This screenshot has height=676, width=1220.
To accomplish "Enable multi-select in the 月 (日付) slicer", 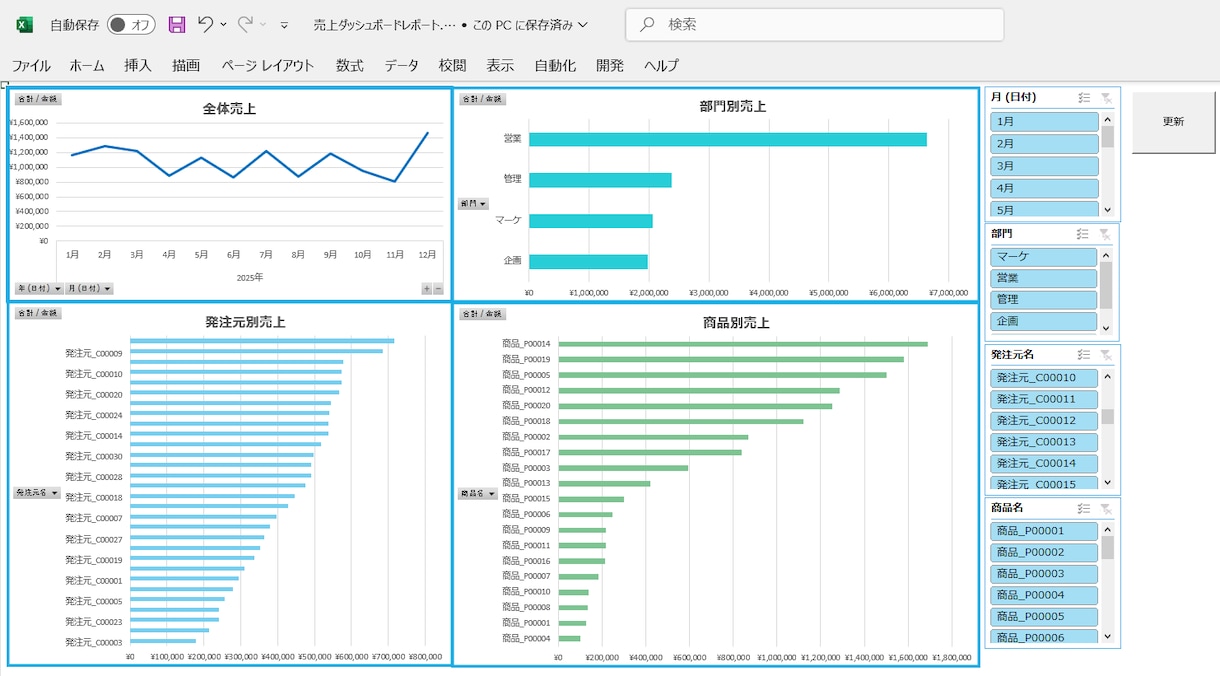I will pos(1084,98).
